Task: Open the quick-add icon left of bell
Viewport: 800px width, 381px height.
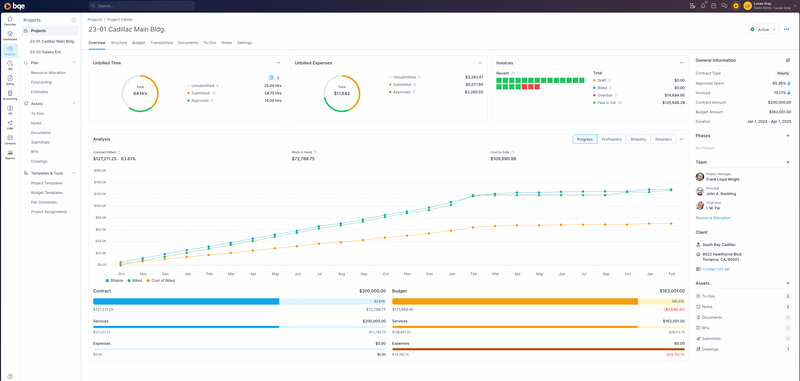Action: [x=692, y=6]
